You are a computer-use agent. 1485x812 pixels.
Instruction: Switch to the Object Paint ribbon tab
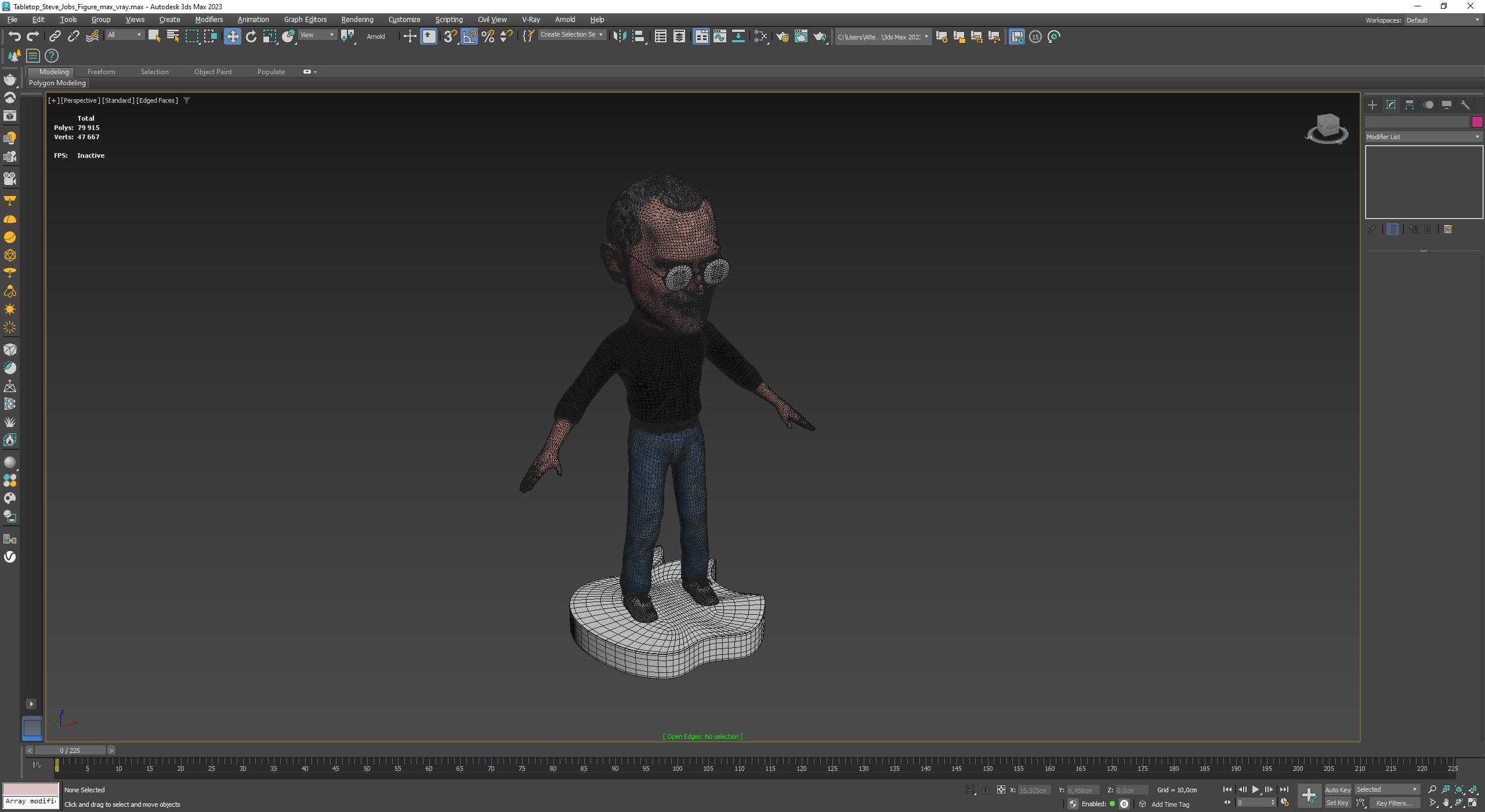point(213,72)
